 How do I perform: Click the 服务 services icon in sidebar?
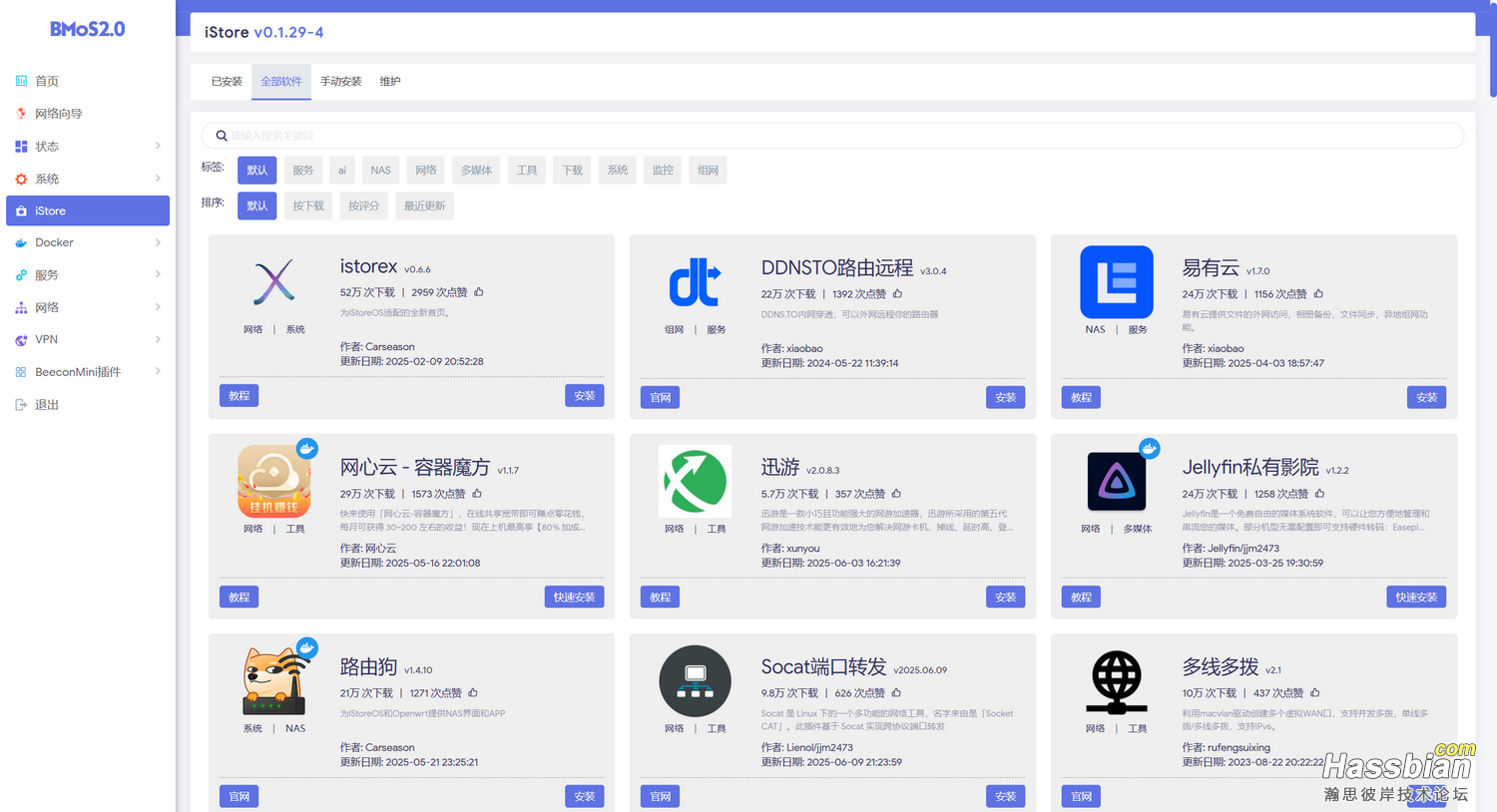pyautogui.click(x=21, y=275)
